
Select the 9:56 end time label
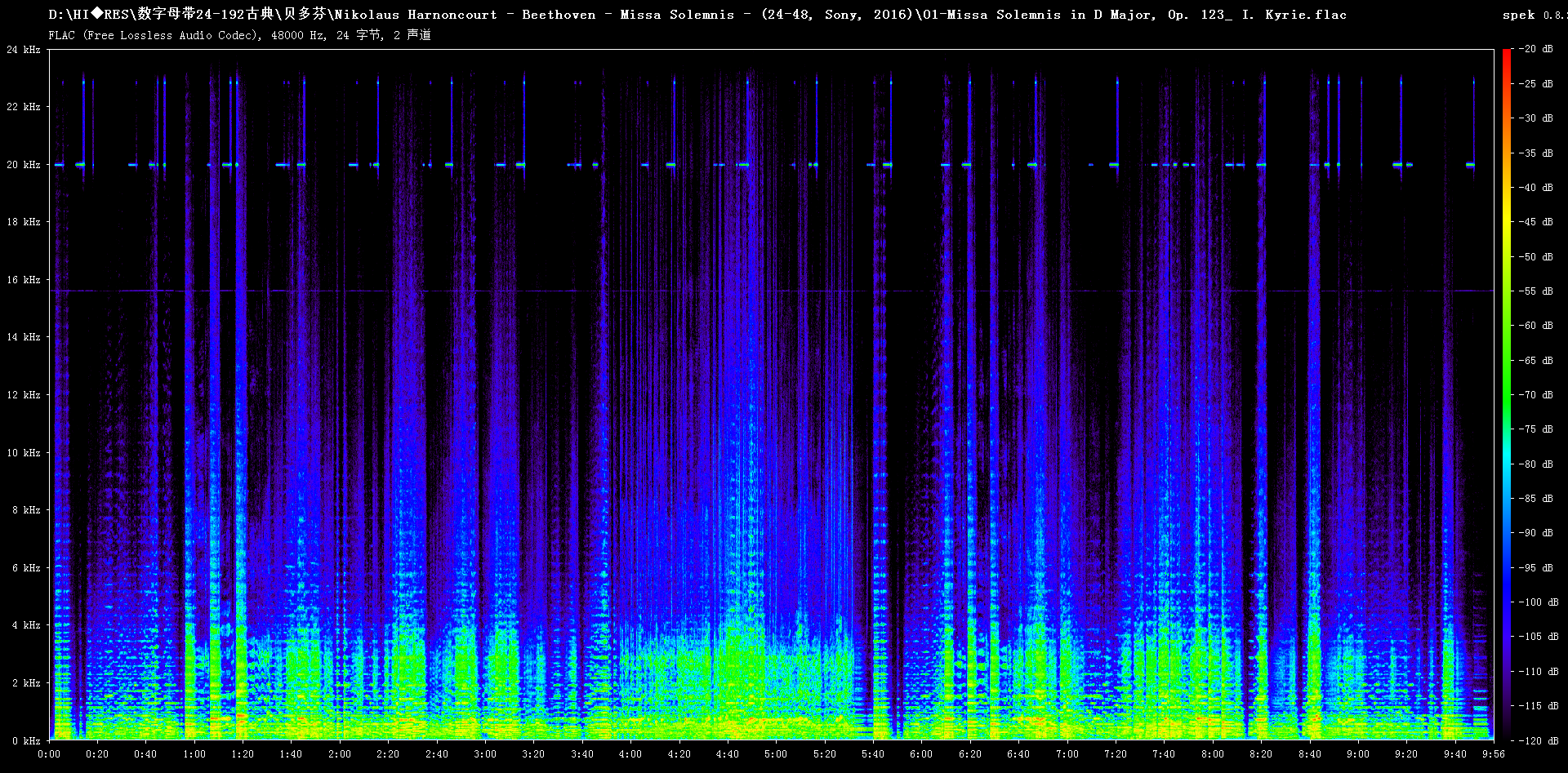click(1493, 754)
